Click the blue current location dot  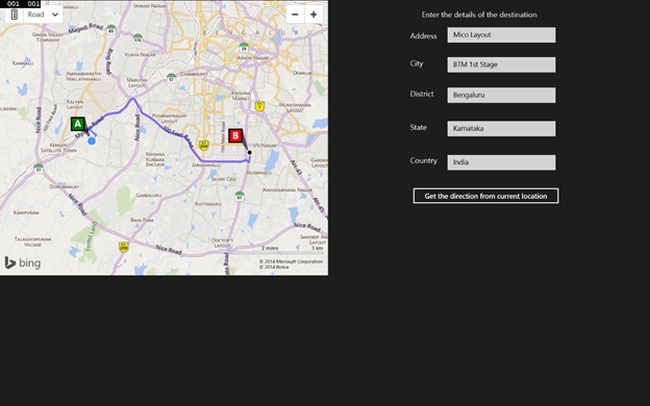point(92,141)
